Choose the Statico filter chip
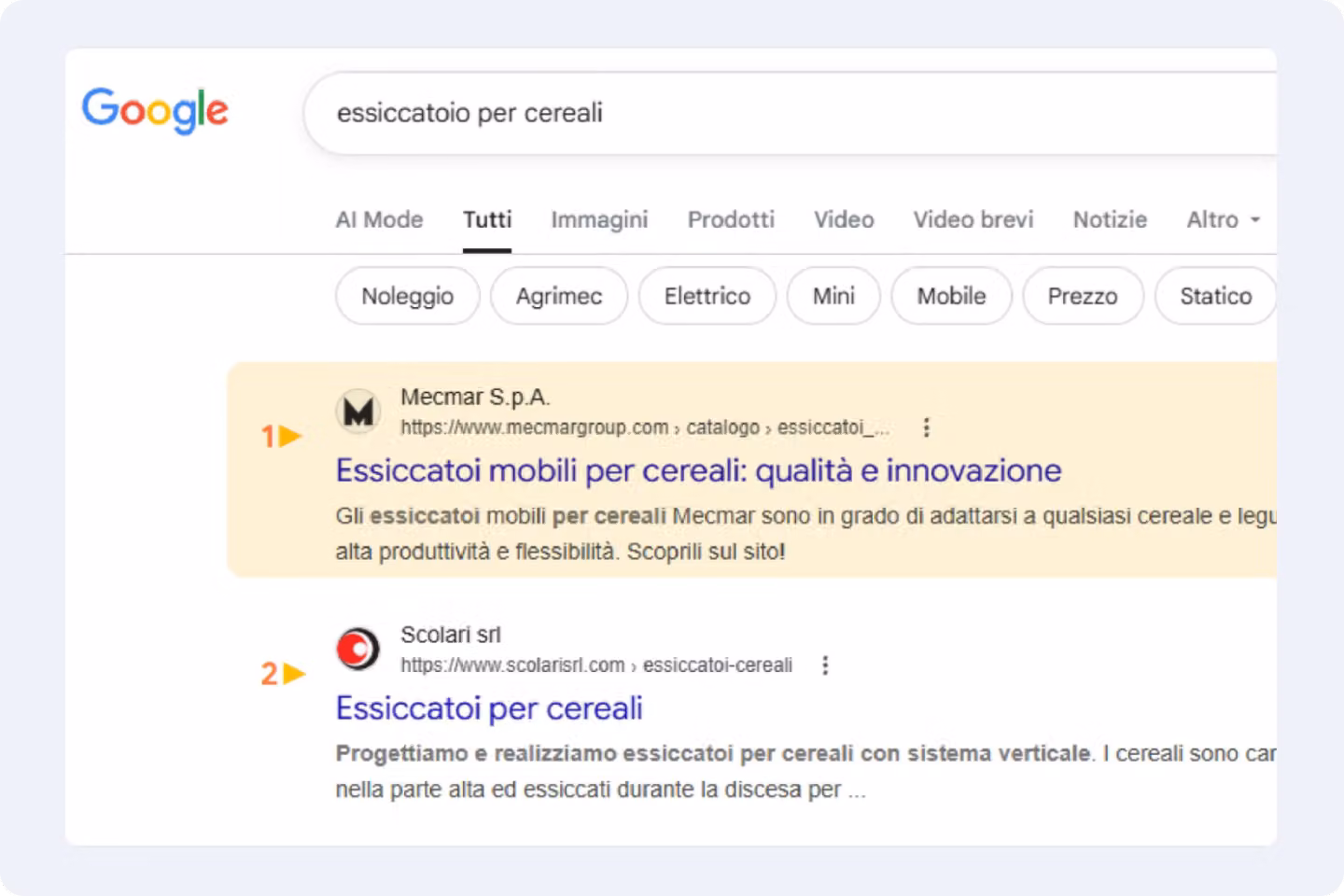Image resolution: width=1344 pixels, height=896 pixels. pyautogui.click(x=1215, y=296)
